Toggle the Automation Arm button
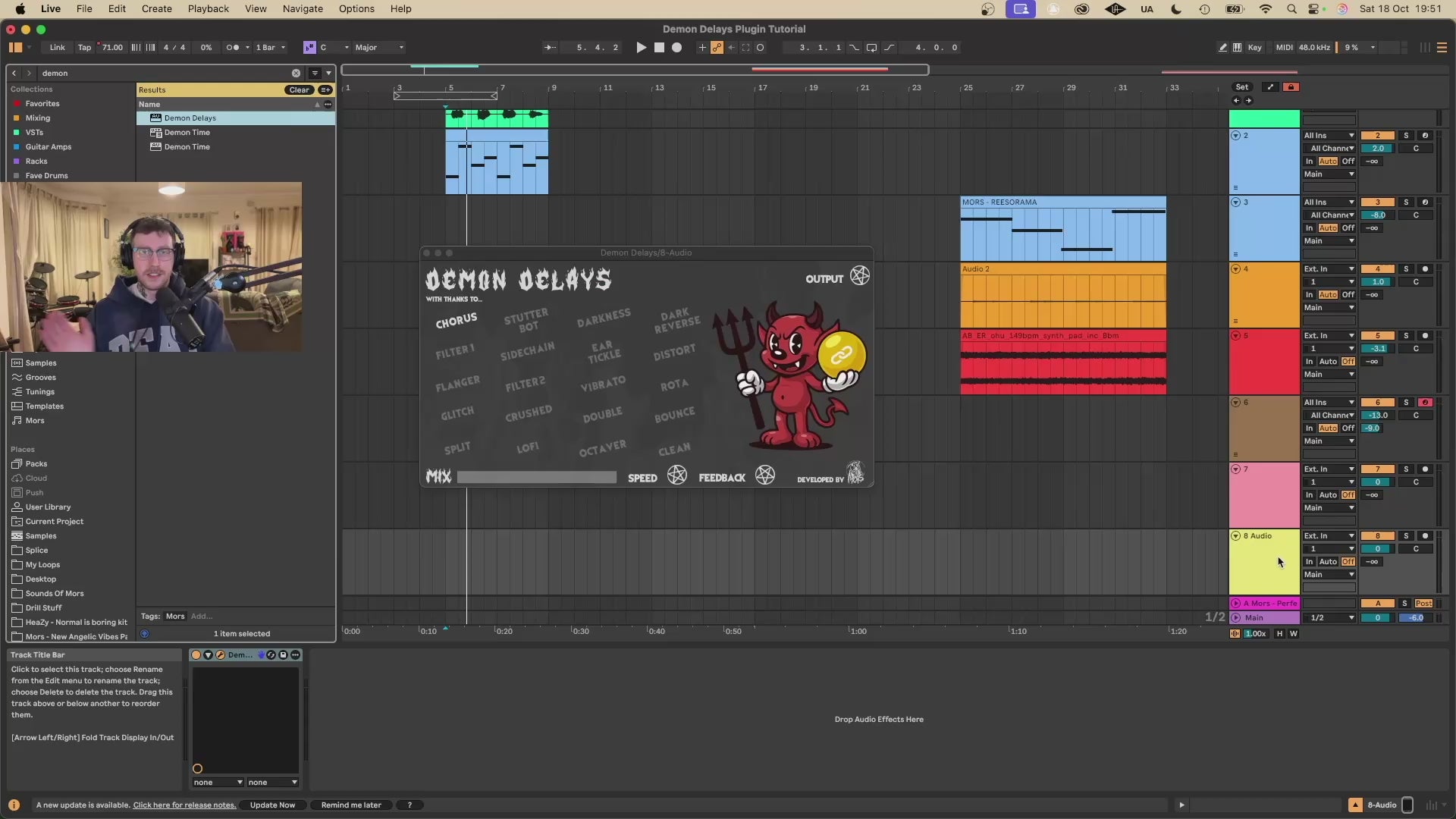 point(717,47)
